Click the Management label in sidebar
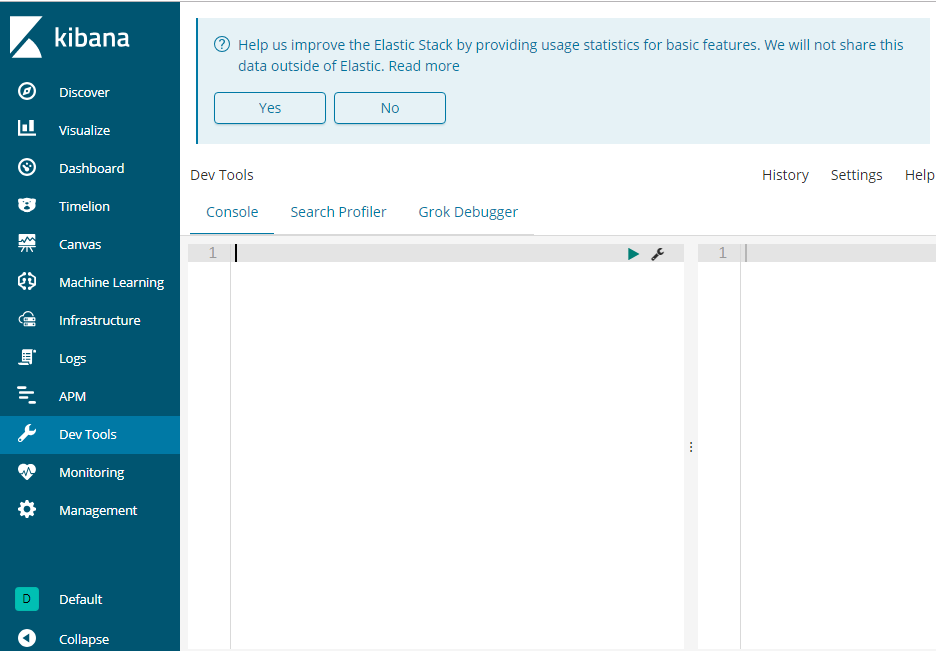Viewport: 936px width, 651px height. point(98,510)
